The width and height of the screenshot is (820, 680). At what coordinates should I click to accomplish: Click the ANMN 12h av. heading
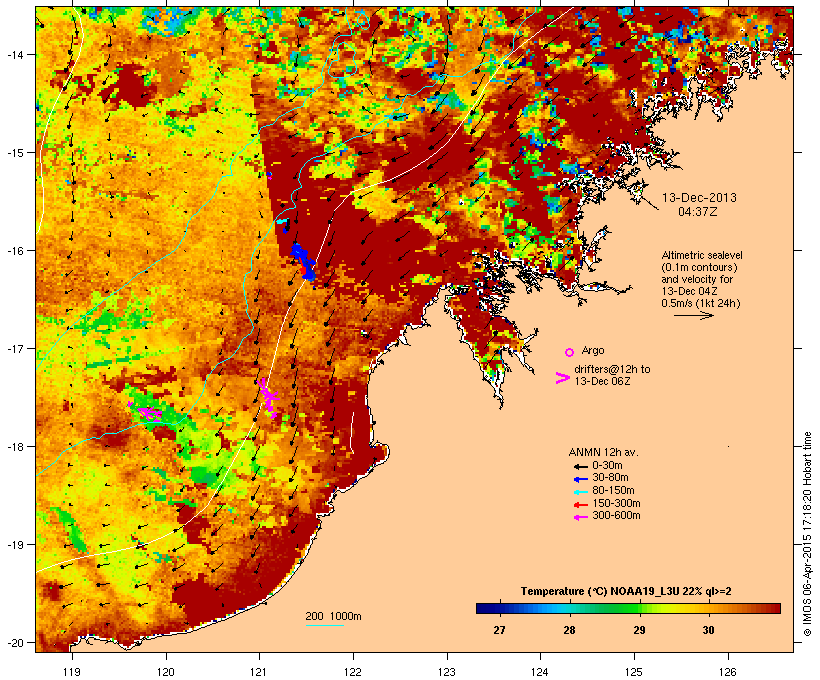tap(603, 452)
